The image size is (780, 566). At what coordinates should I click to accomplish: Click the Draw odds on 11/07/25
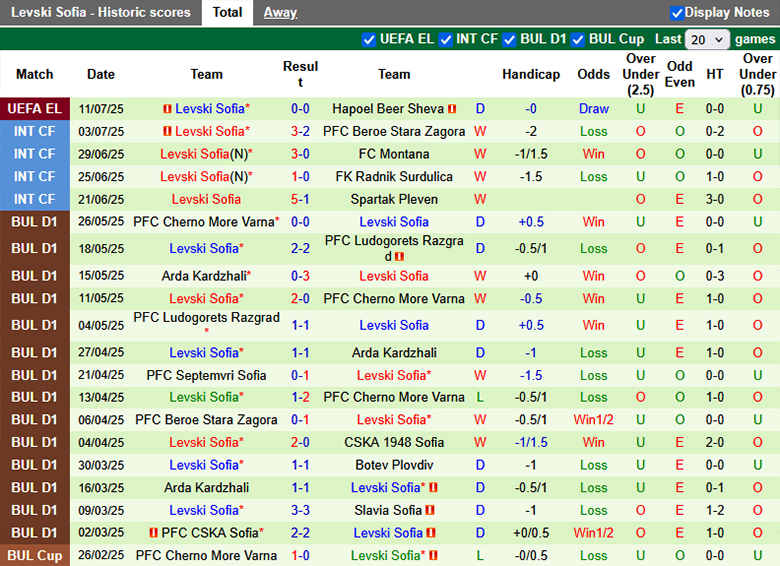pyautogui.click(x=593, y=108)
